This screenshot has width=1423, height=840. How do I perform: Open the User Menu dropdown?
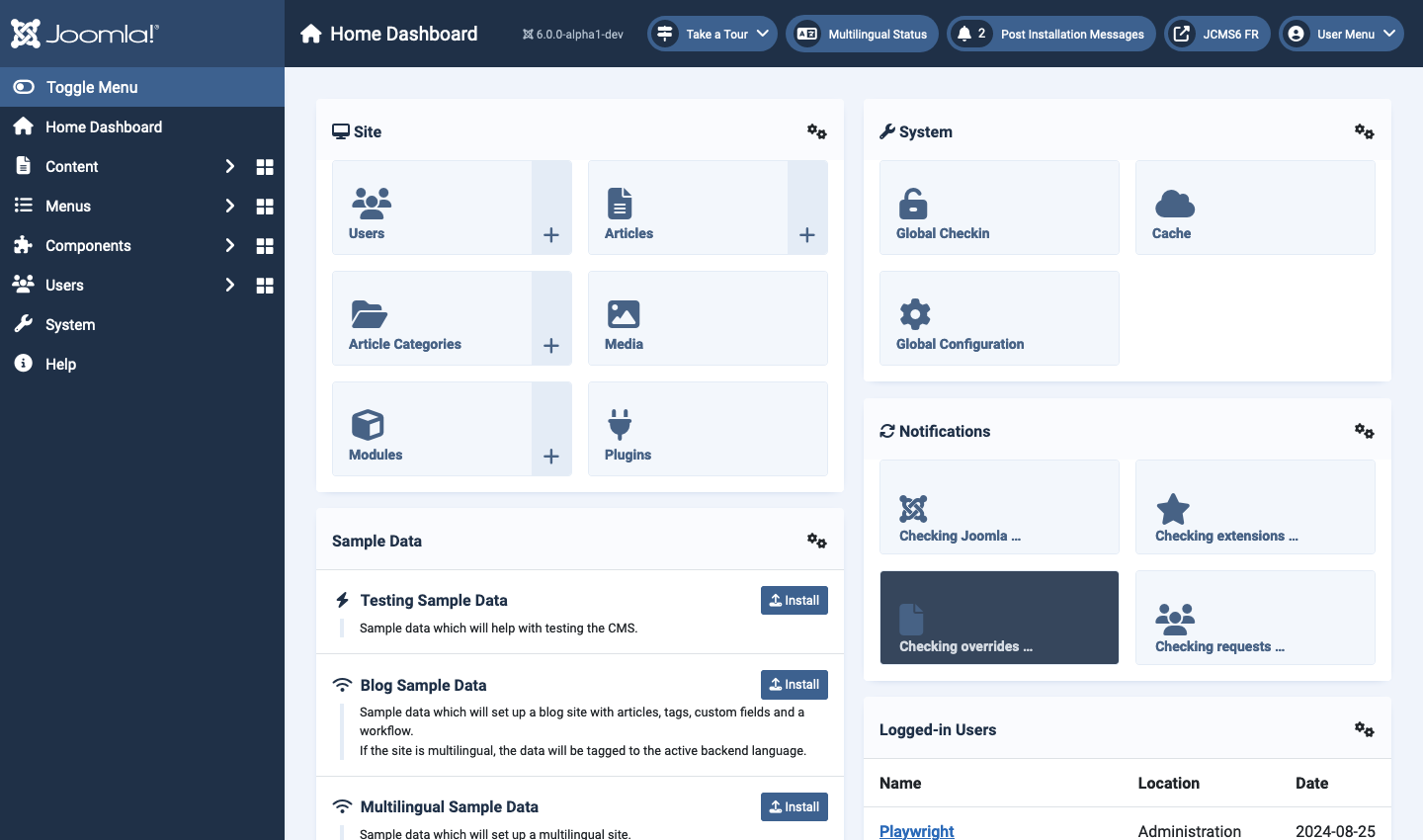tap(1341, 34)
